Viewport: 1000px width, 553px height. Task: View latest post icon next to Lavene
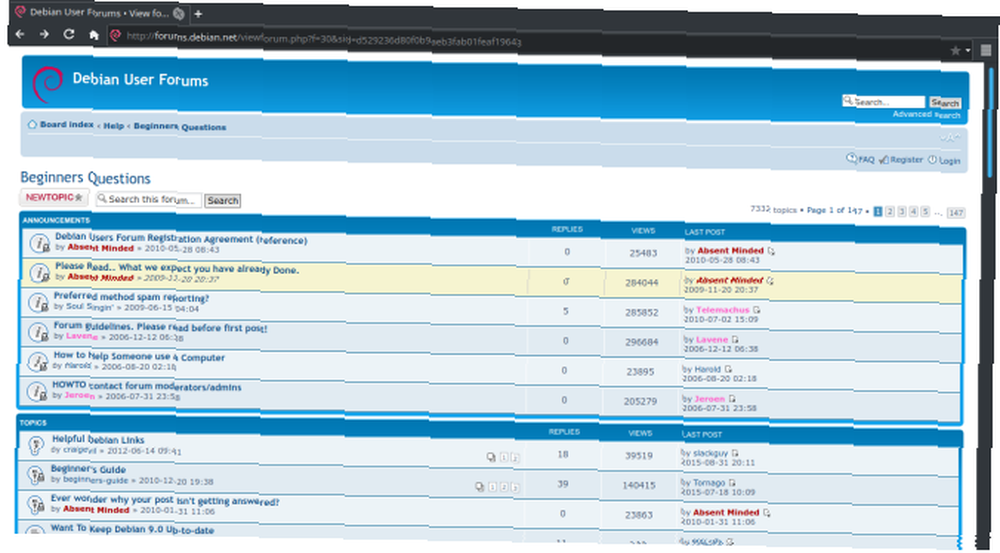pos(735,339)
